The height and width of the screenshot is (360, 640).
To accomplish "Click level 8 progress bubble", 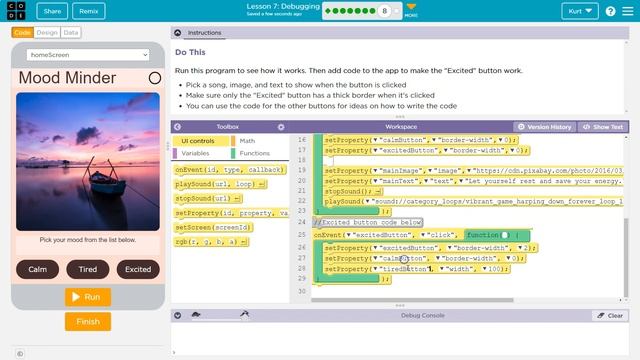I will tap(384, 11).
